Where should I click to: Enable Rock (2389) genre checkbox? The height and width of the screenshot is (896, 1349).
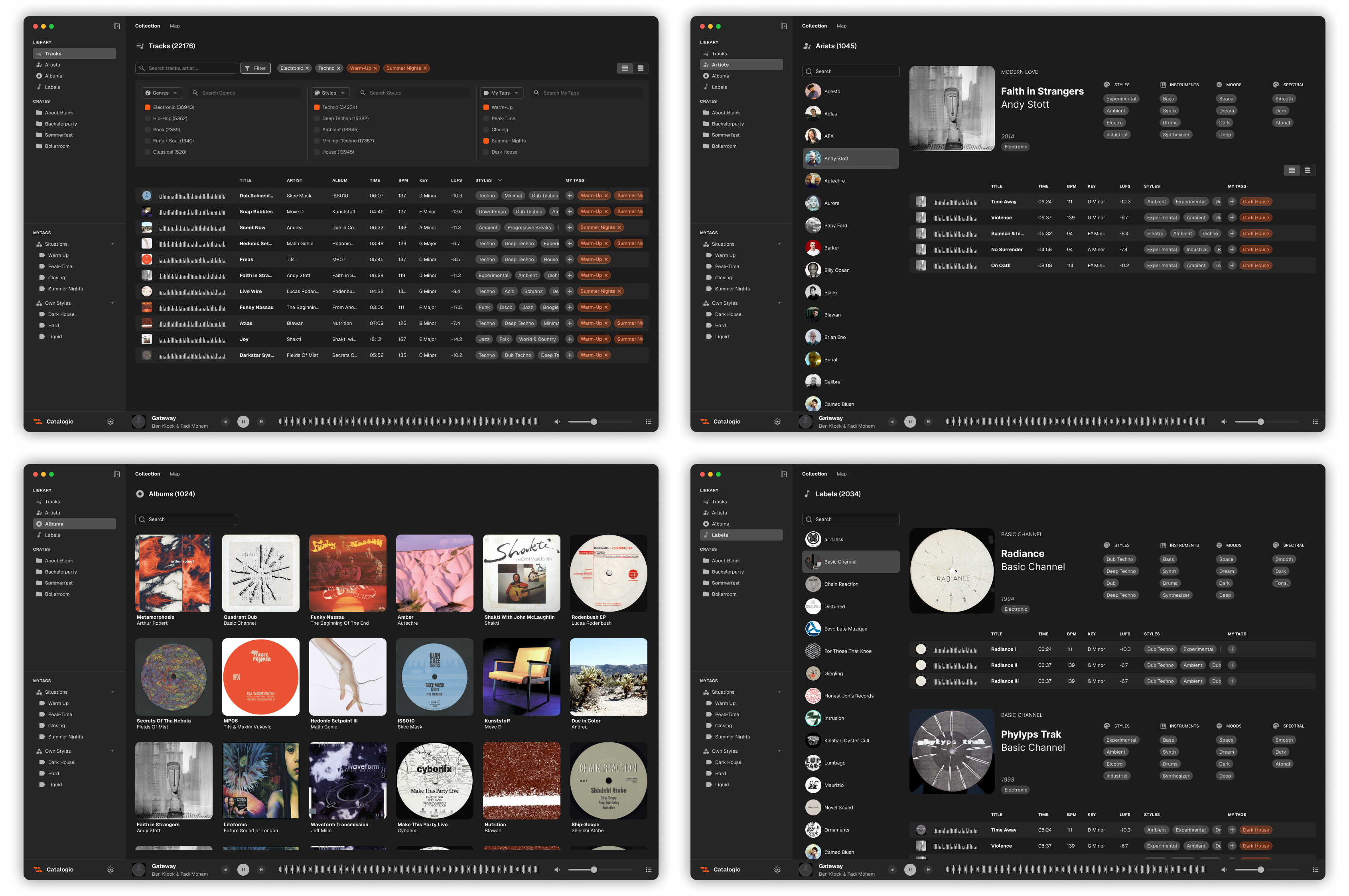(148, 130)
